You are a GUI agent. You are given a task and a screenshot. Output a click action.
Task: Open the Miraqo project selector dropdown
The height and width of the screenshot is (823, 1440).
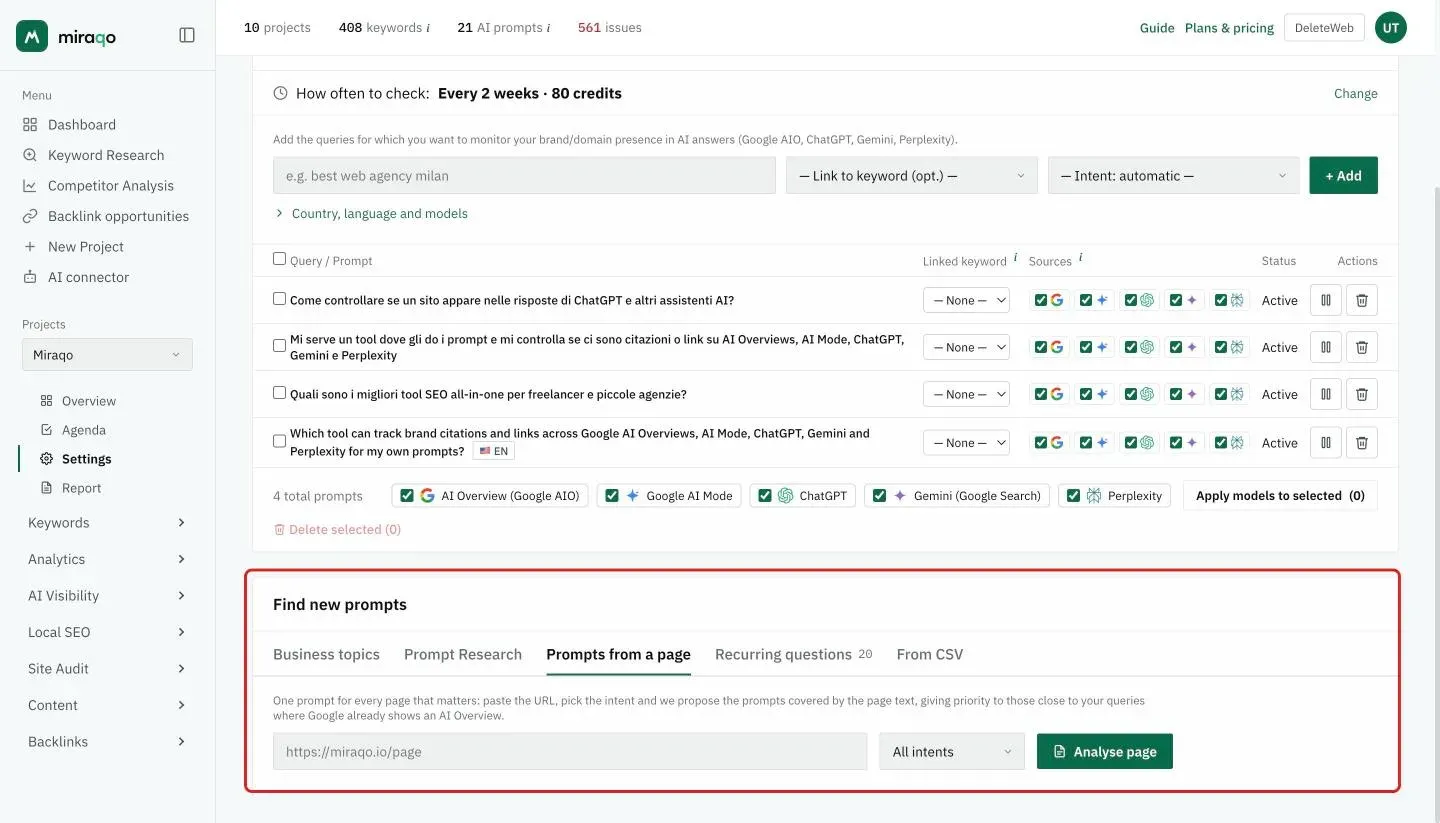click(107, 355)
